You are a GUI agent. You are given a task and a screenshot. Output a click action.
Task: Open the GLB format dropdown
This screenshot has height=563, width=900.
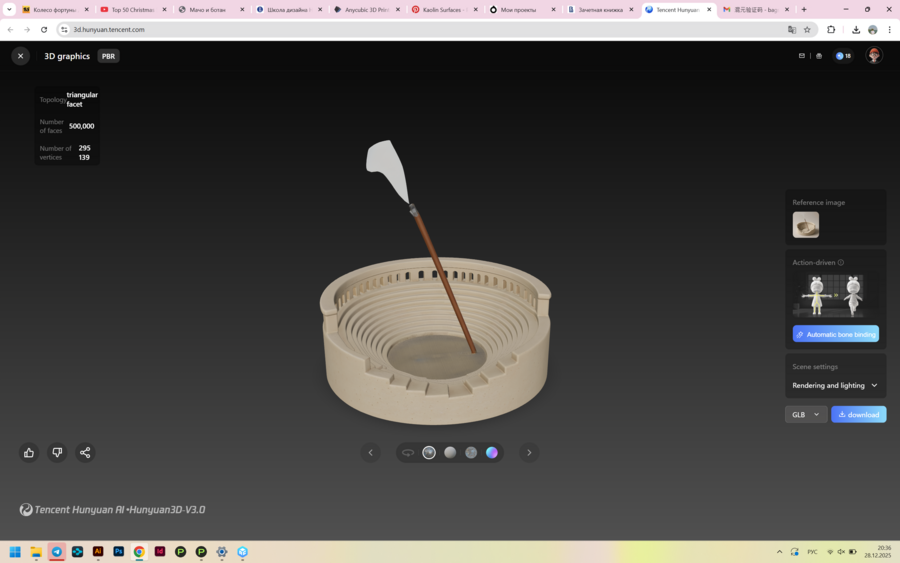coord(805,414)
